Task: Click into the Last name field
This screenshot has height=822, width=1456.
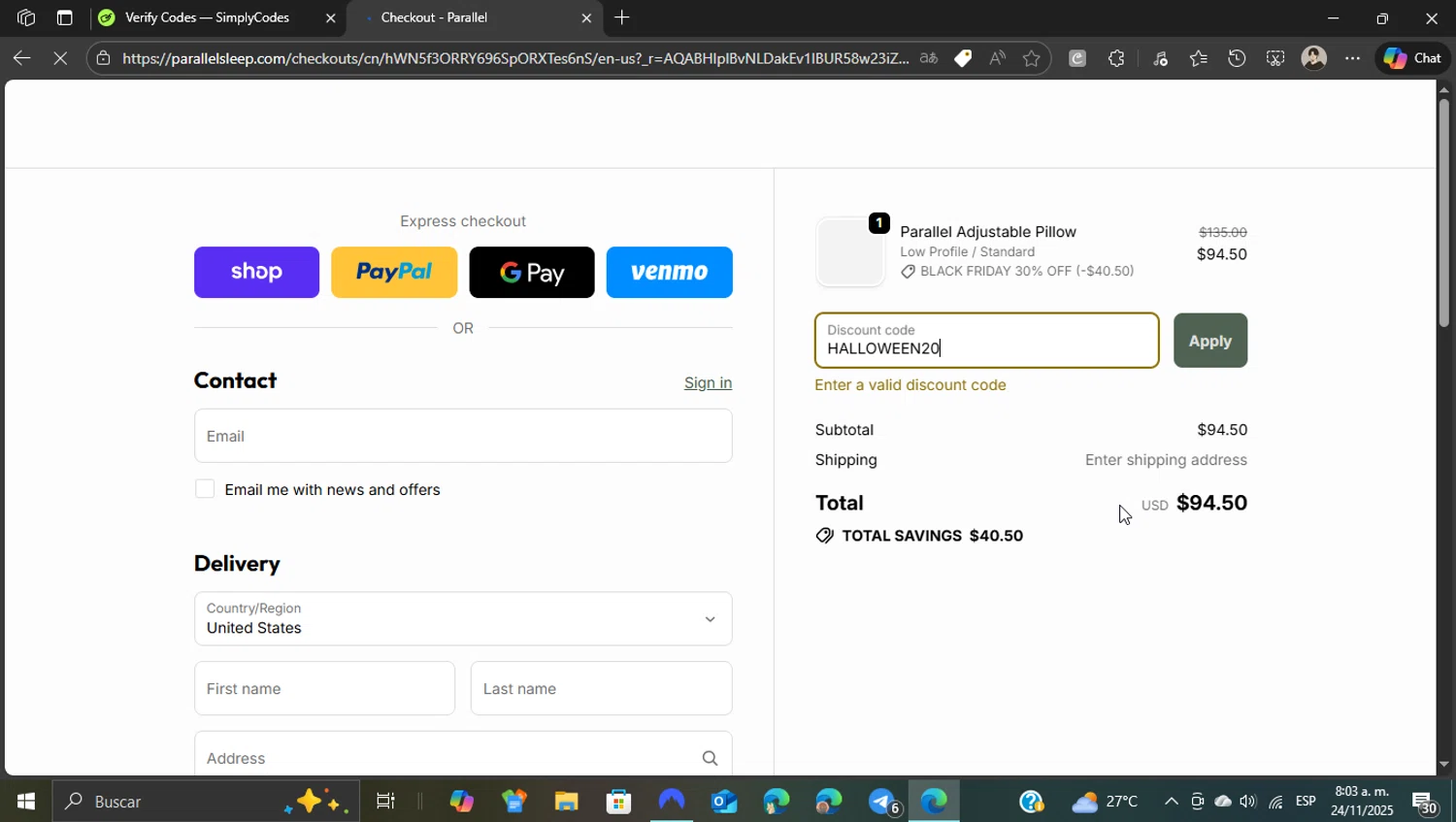Action: (602, 688)
